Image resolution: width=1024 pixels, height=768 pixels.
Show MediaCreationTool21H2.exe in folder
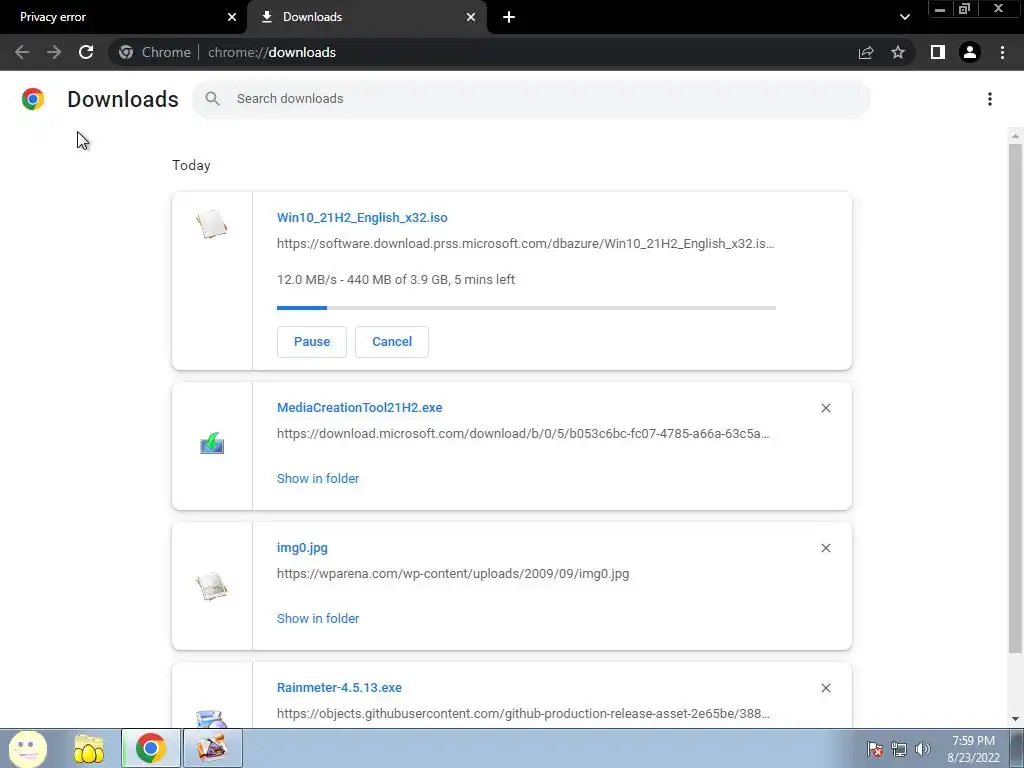317,479
